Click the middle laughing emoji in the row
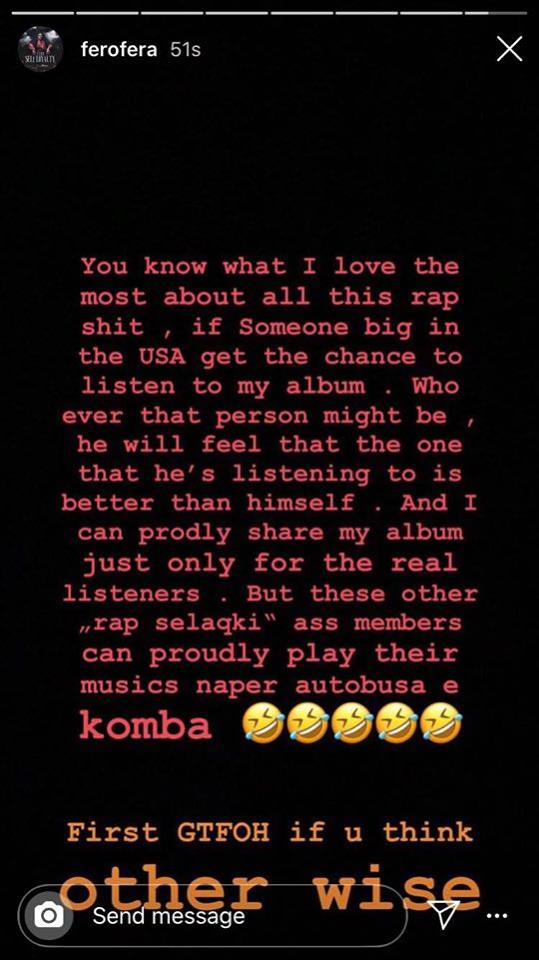The width and height of the screenshot is (539, 960). [x=352, y=727]
